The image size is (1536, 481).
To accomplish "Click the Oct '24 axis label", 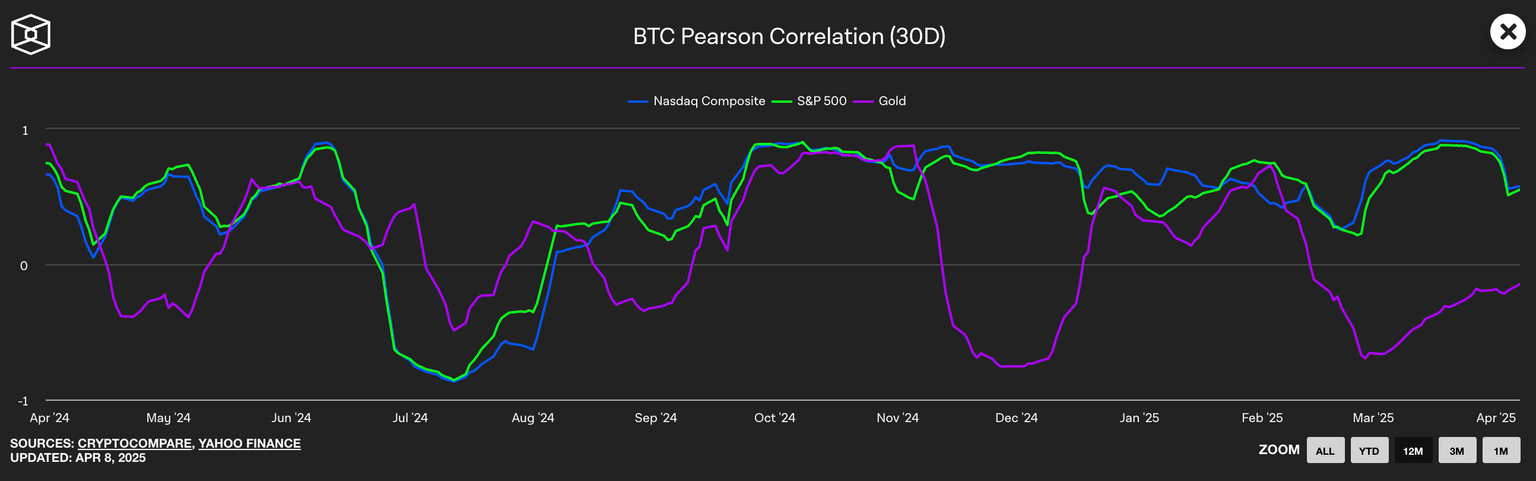I will click(774, 418).
